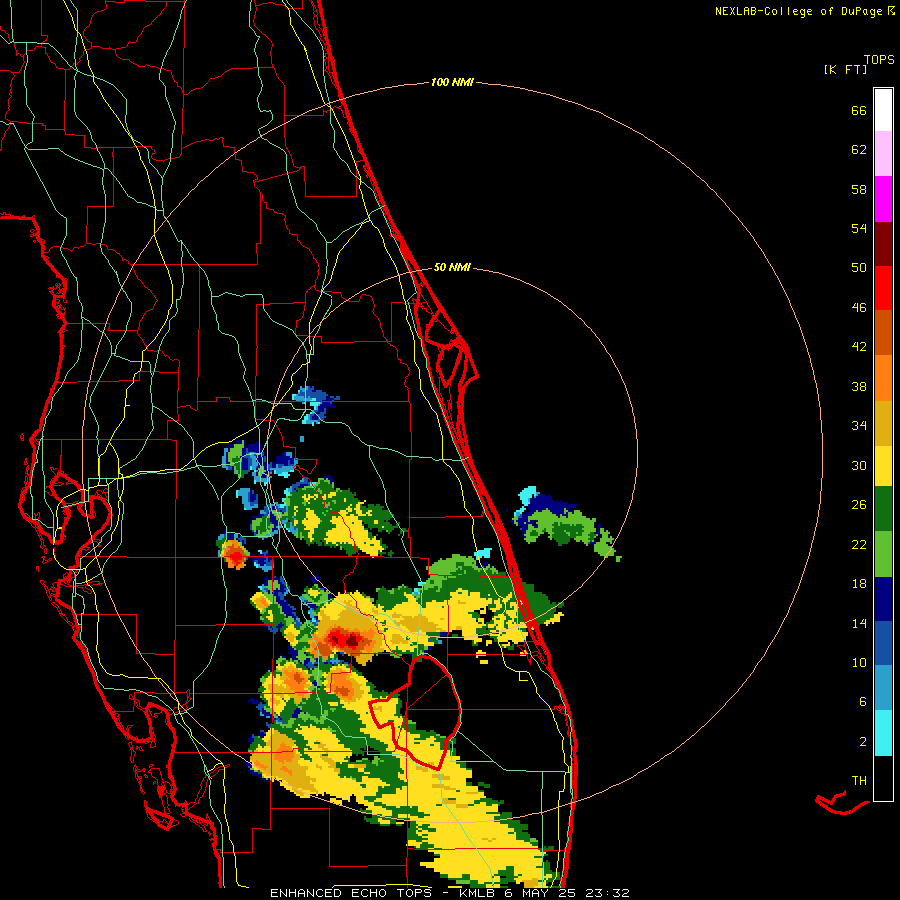
Task: Select the cyan 2 kft swatch
Action: [883, 733]
